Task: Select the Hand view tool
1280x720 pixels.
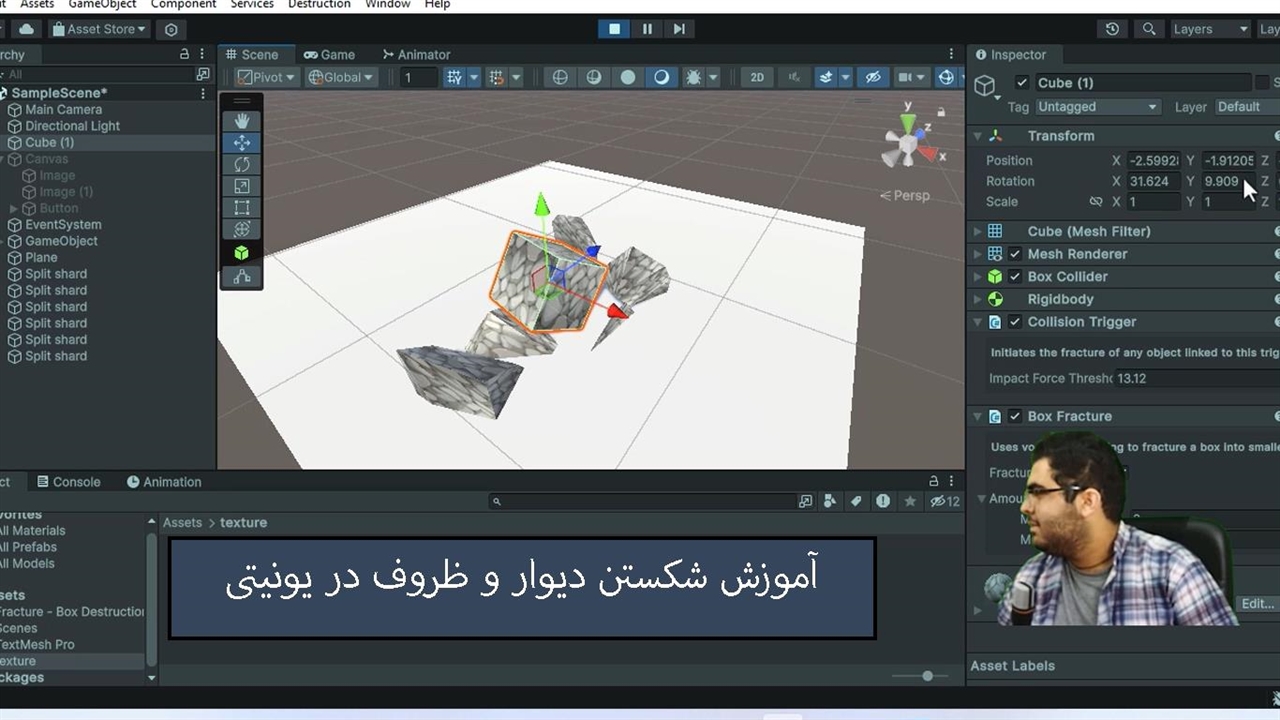Action: (242, 121)
